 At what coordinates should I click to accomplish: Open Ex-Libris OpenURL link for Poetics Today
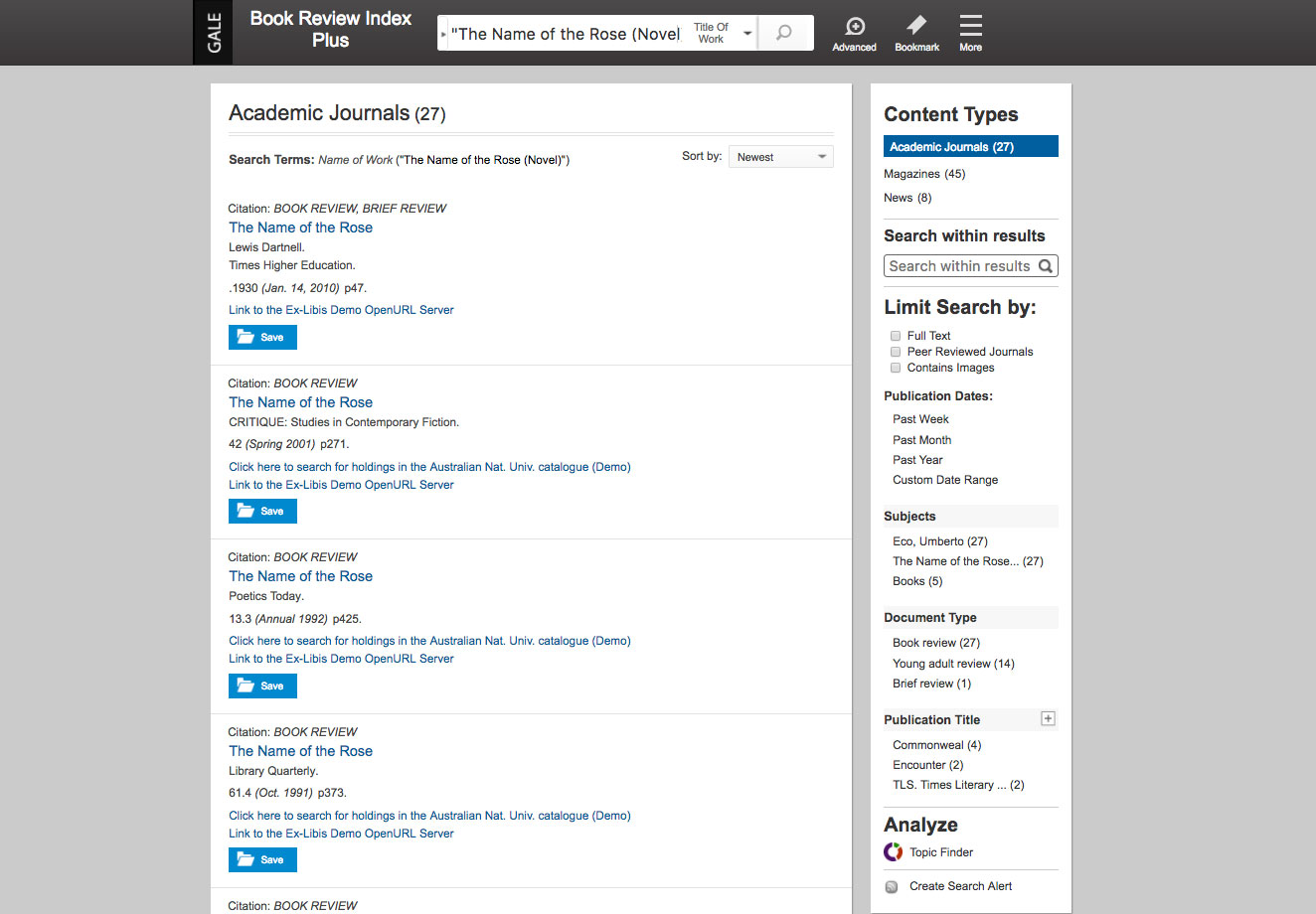pos(341,659)
